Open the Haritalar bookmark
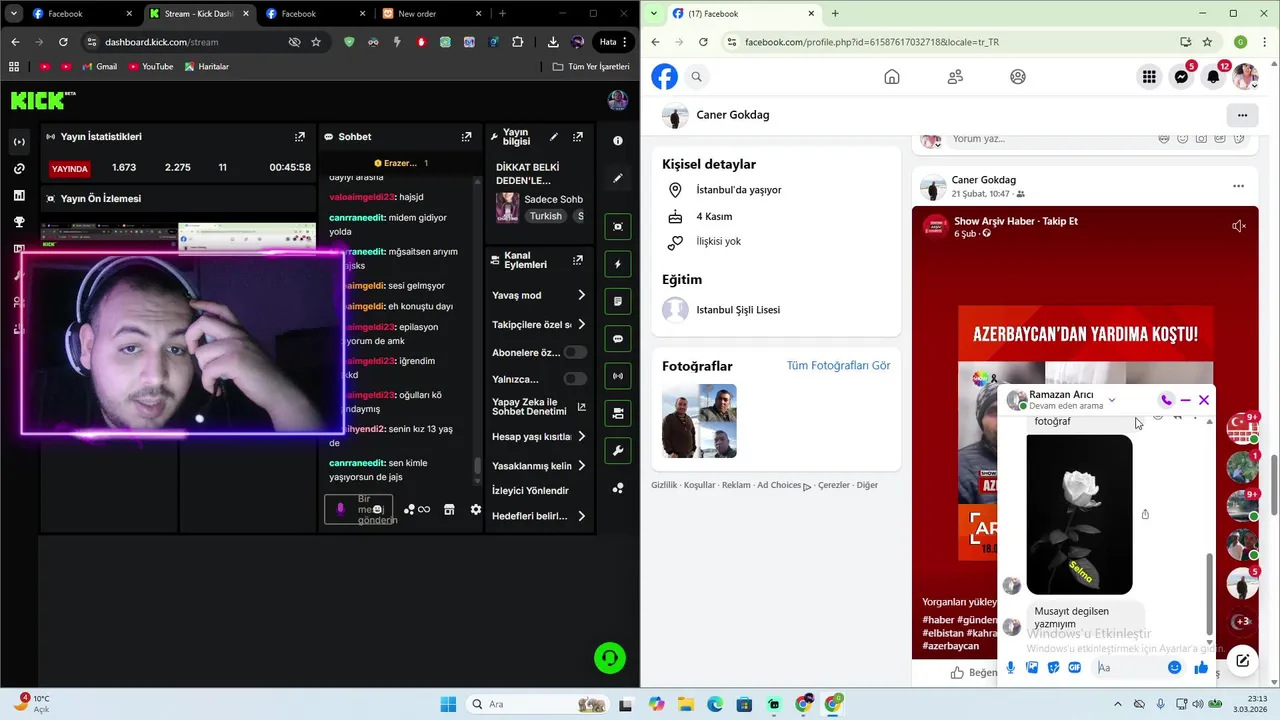 [x=206, y=67]
